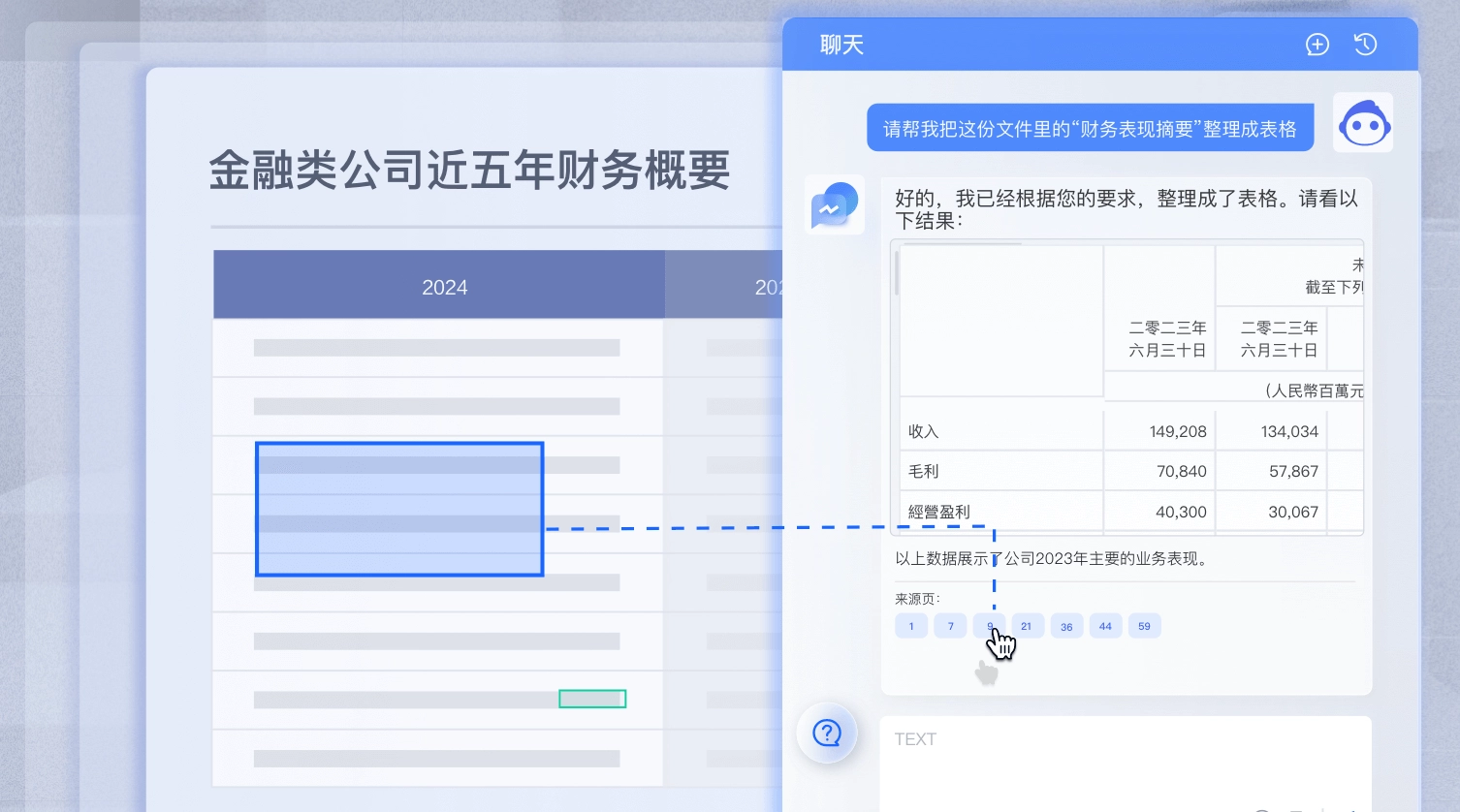Viewport: 1460px width, 812px height.
Task: Click the value 40,300
Action: point(1181,512)
